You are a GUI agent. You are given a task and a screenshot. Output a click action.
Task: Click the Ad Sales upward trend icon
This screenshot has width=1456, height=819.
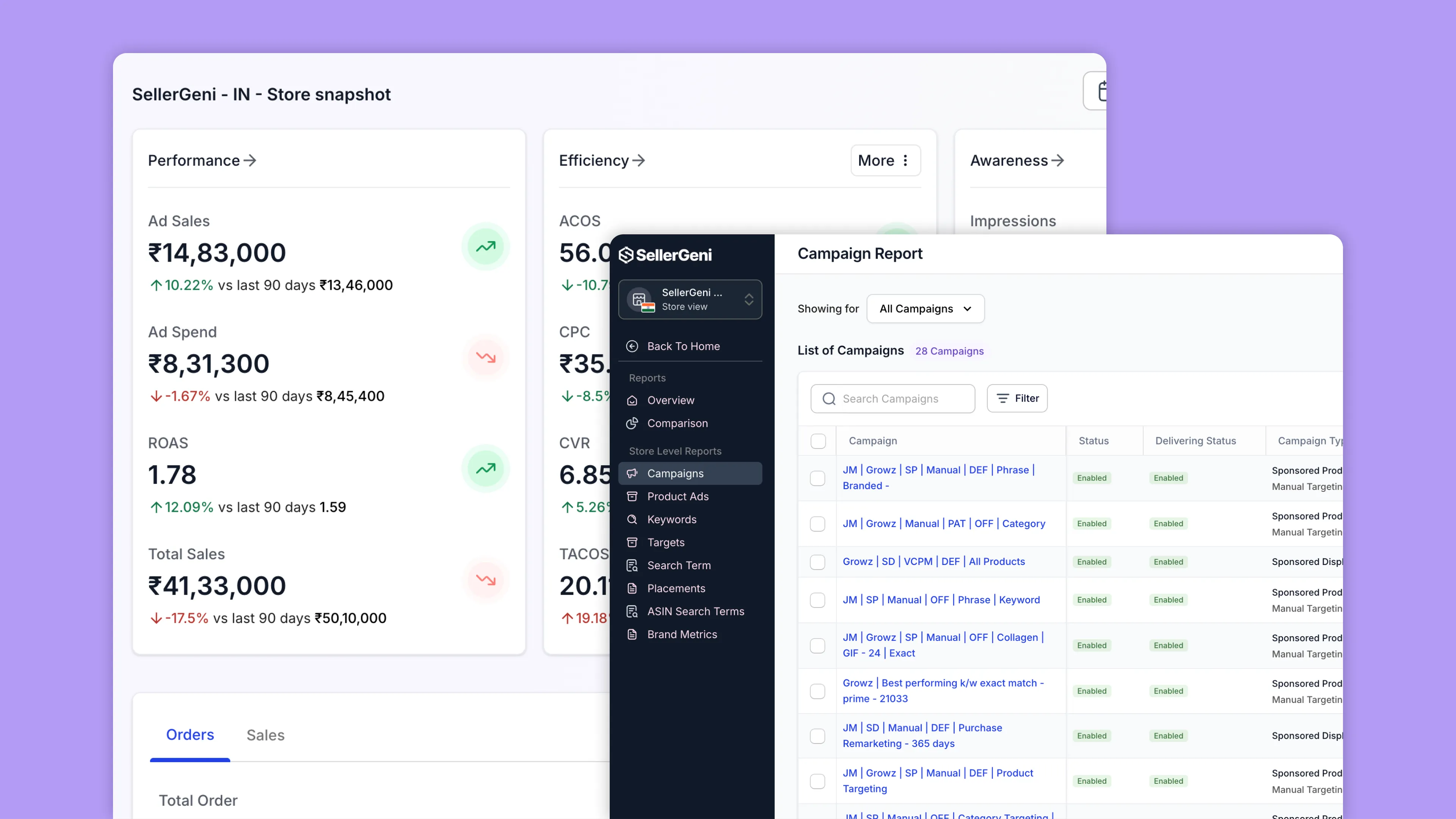pos(485,246)
